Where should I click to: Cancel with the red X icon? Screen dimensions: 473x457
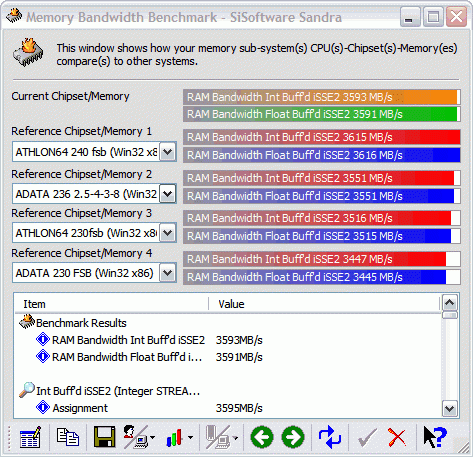click(397, 437)
